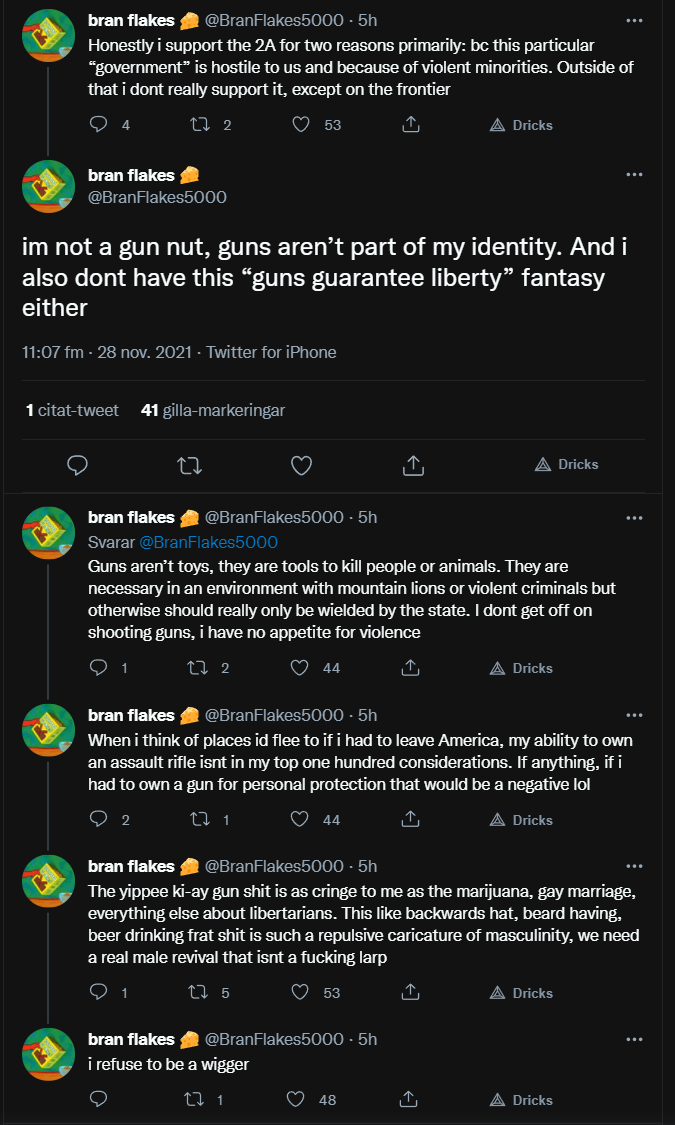Retweet the 'yippee ki-ay' tweet with 5 retweets
The width and height of the screenshot is (675, 1125).
200,993
